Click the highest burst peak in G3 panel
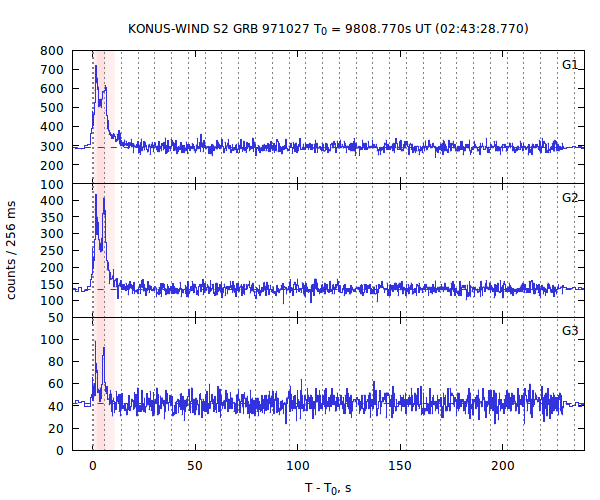Image resolution: width=600 pixels, height=500 pixels. pyautogui.click(x=95, y=341)
